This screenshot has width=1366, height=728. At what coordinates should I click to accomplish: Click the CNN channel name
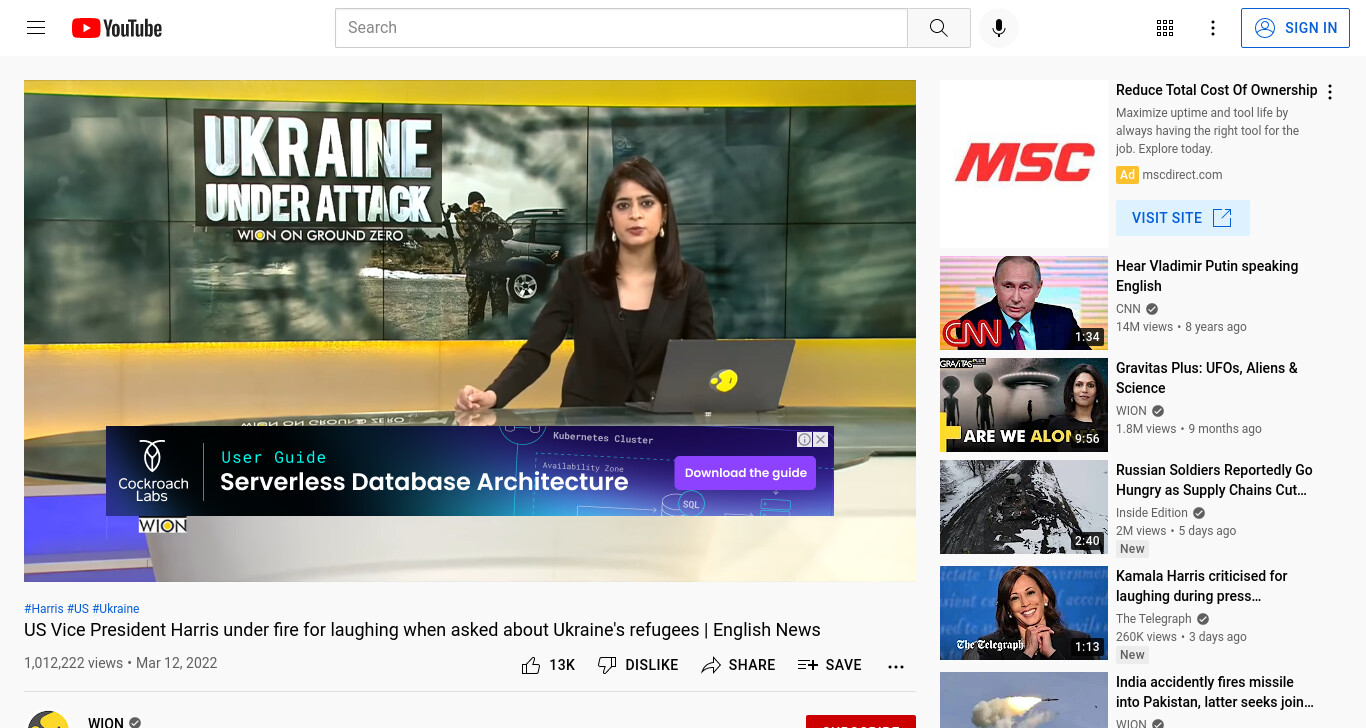click(x=1128, y=309)
